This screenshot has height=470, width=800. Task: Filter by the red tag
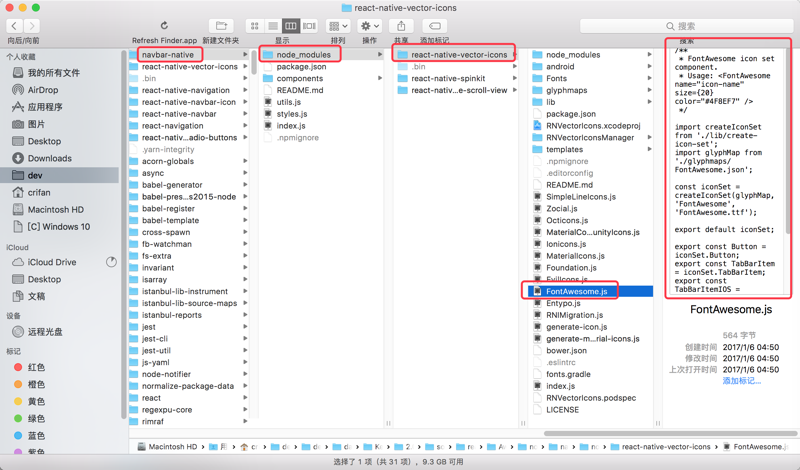[x=36, y=367]
